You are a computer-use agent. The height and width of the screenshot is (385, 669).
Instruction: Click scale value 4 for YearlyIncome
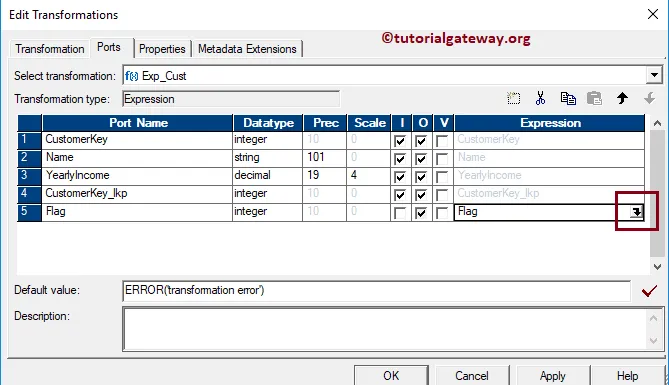[369, 176]
